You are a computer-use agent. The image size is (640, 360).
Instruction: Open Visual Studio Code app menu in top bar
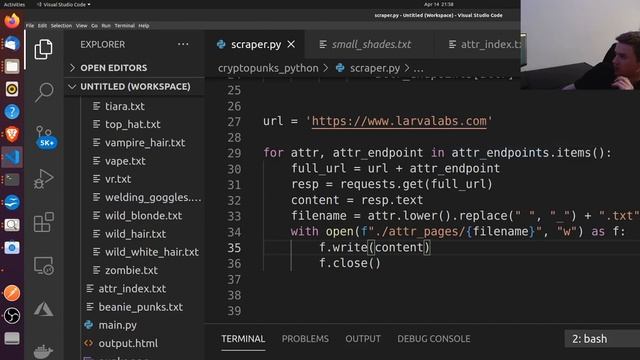[x=64, y=4]
